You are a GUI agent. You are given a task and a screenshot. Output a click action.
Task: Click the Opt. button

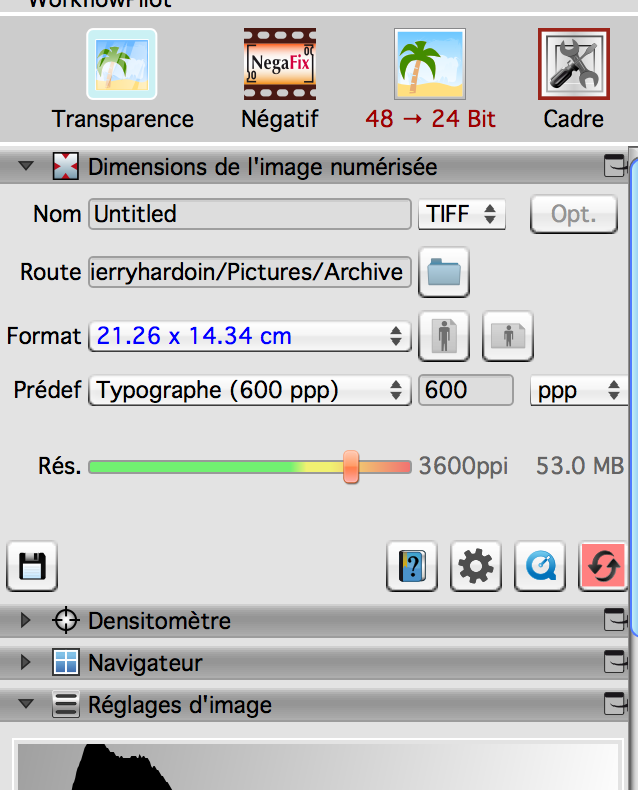[x=574, y=213]
